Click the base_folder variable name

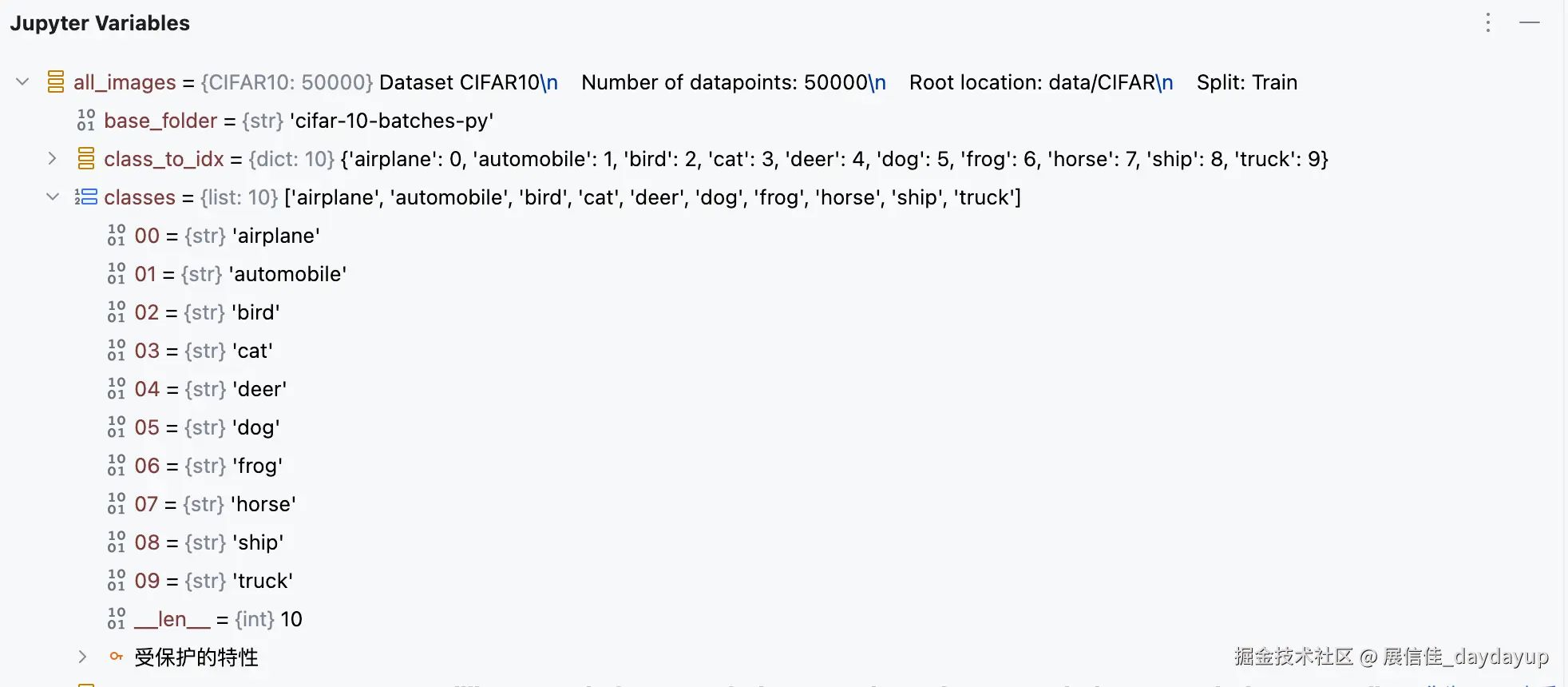pos(160,121)
